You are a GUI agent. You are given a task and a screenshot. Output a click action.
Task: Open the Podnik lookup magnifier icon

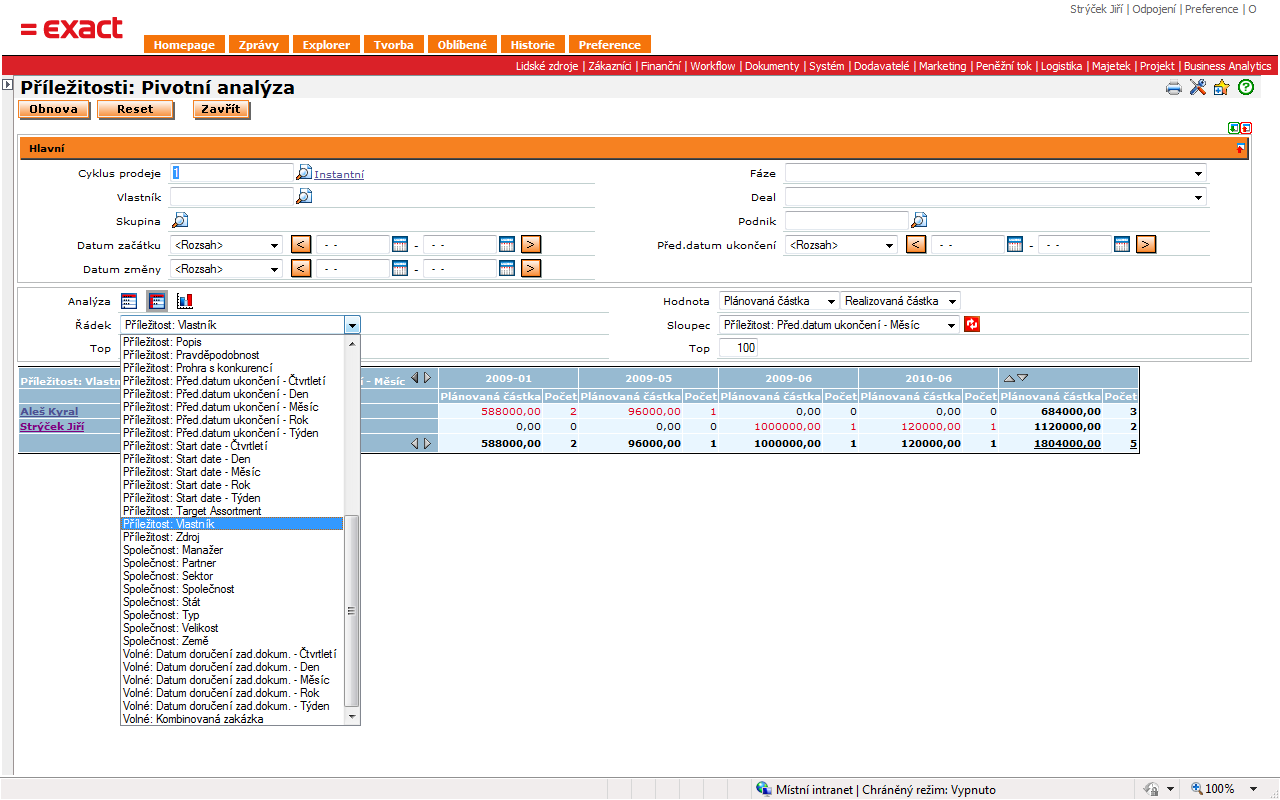919,220
